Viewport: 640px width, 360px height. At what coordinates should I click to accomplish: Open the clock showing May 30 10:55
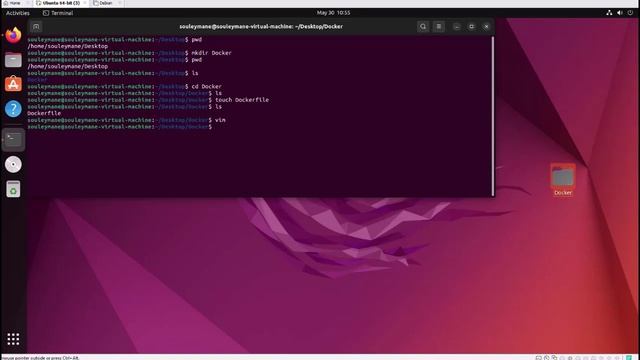333,13
